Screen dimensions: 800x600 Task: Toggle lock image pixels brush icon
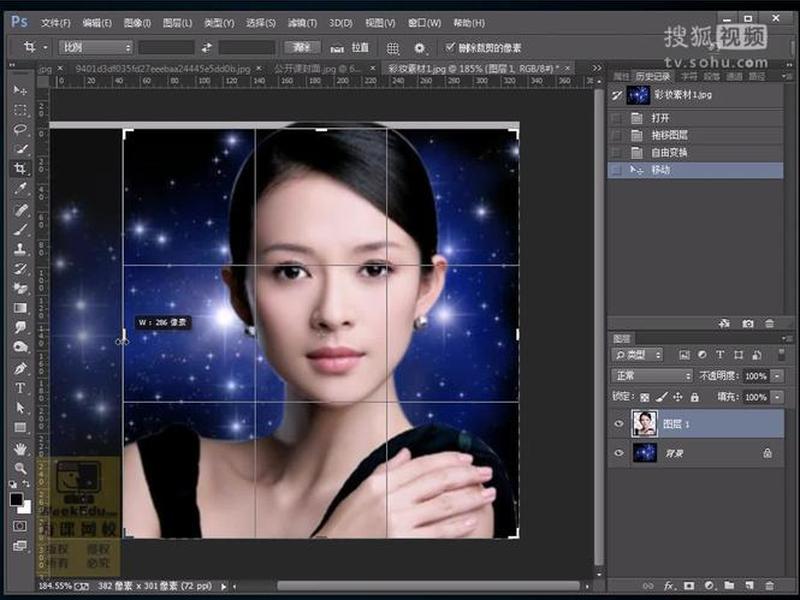(x=661, y=396)
